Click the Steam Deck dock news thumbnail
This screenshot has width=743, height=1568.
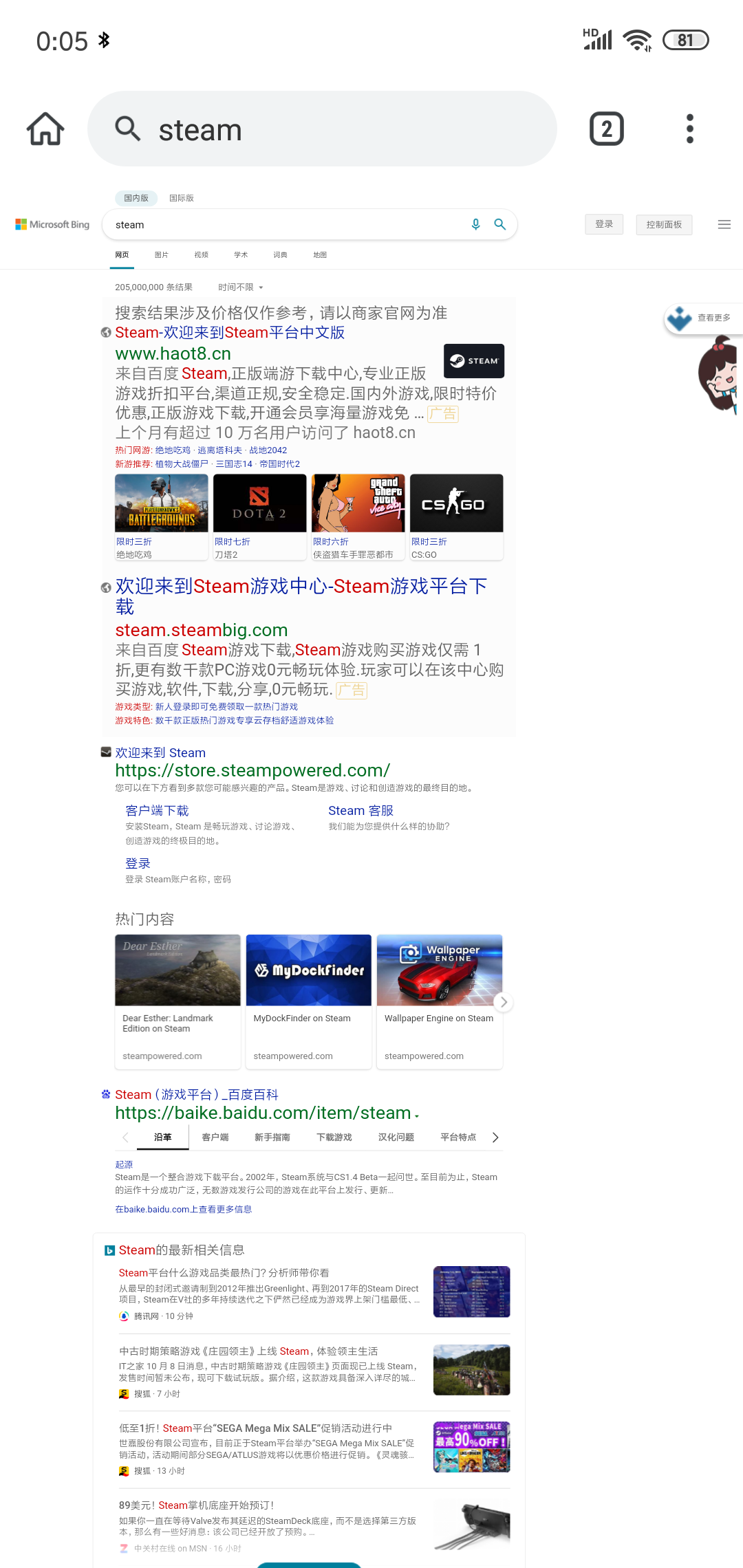coord(472,1526)
